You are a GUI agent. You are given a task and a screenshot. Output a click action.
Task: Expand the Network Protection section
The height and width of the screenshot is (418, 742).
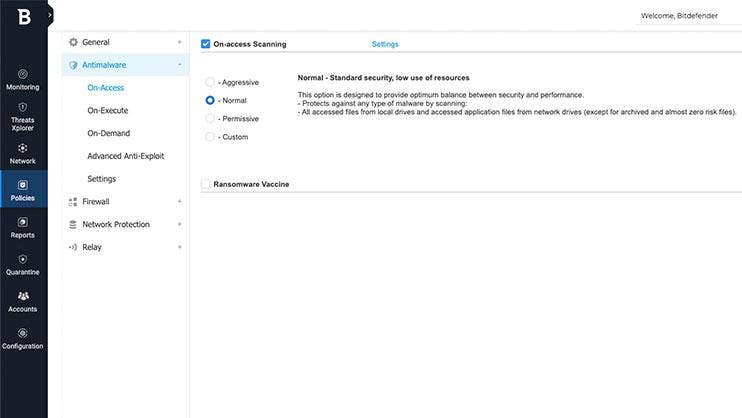(115, 225)
